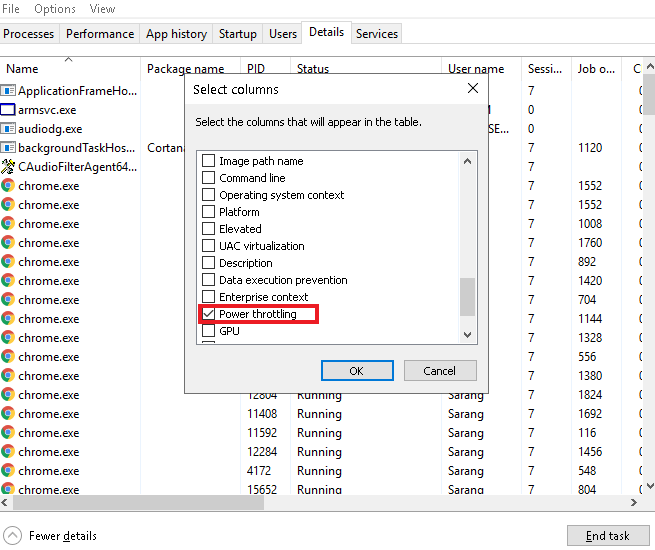Click Chrome icon in row with PID 4172
Image resolution: width=655 pixels, height=550 pixels.
[x=8, y=471]
